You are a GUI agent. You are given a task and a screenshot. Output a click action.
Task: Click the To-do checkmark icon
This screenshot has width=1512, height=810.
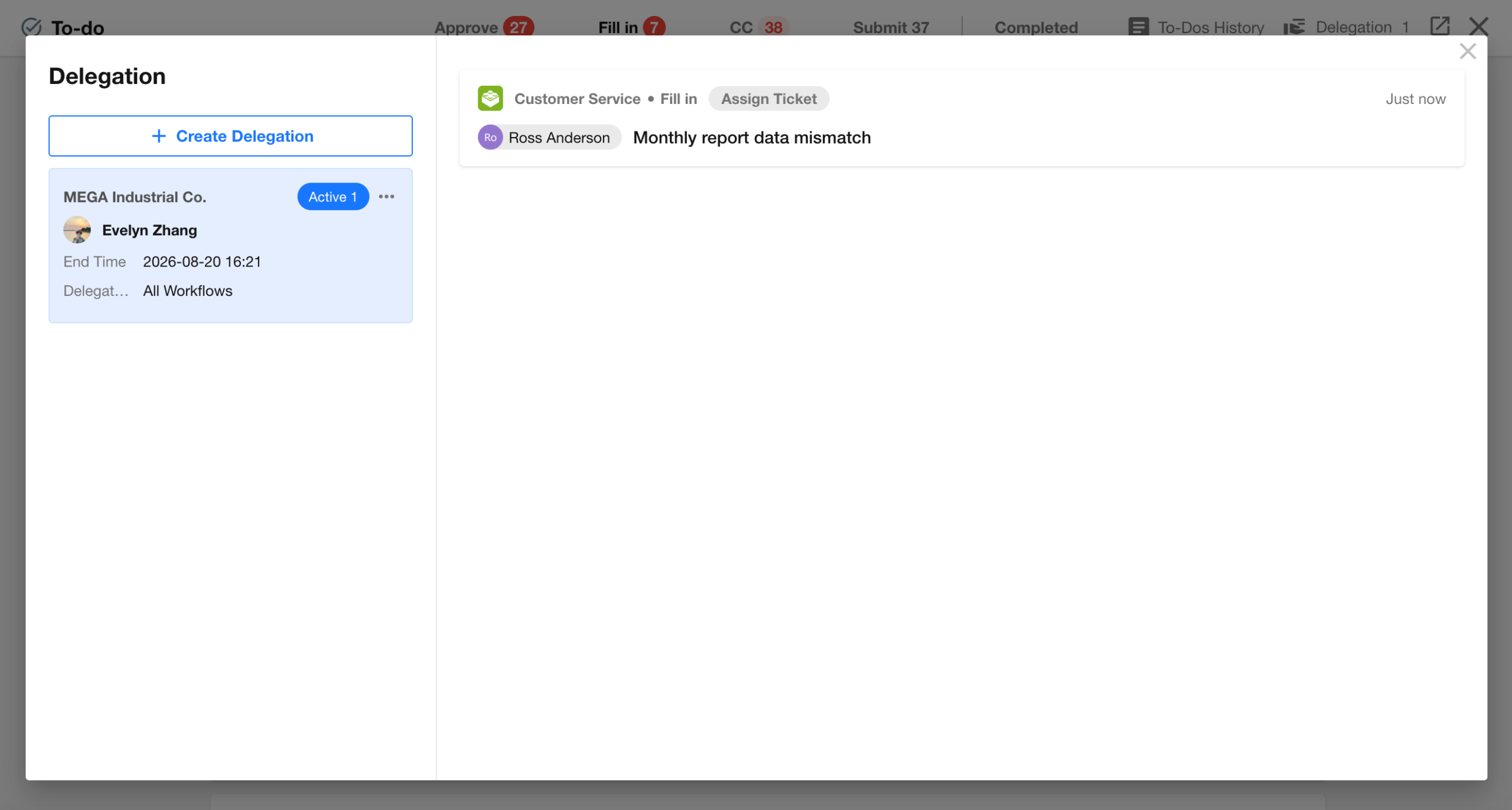click(x=31, y=27)
